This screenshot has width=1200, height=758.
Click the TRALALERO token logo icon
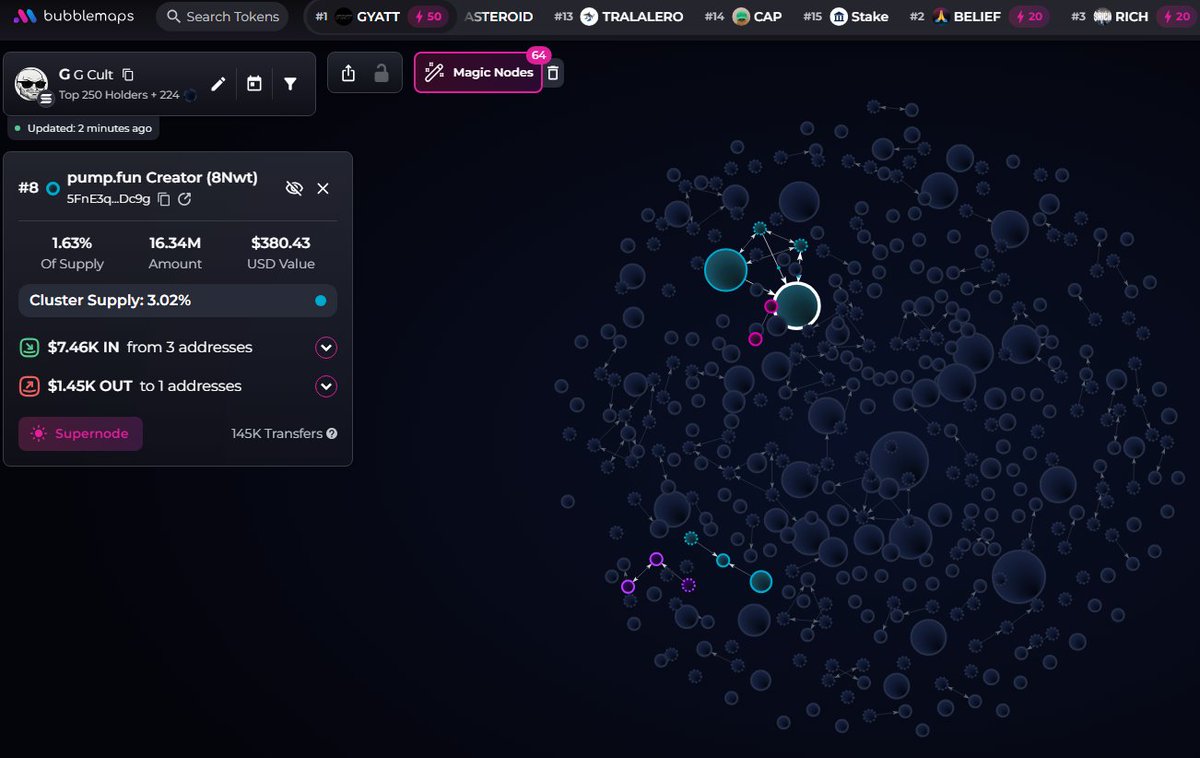point(589,16)
